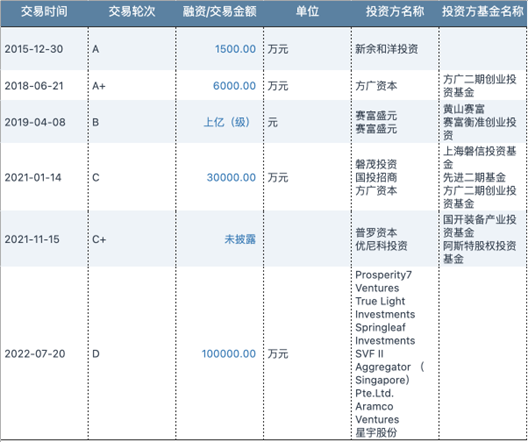Image resolution: width=528 pixels, height=442 pixels.
Task: Open the 6000.00 amount link
Action: click(x=234, y=86)
